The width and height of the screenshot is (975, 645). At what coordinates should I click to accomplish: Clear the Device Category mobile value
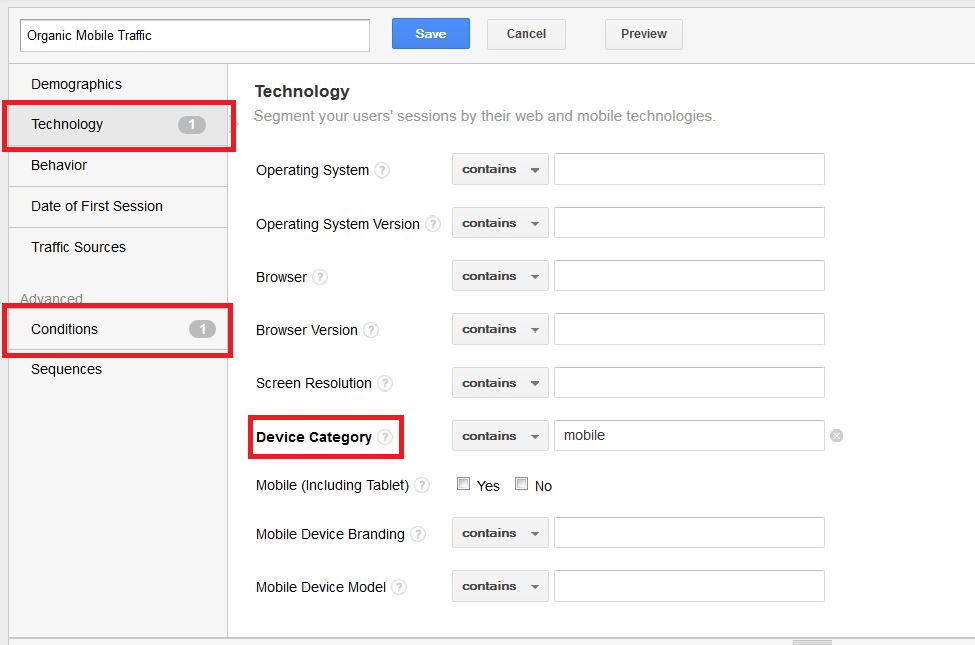(x=836, y=436)
